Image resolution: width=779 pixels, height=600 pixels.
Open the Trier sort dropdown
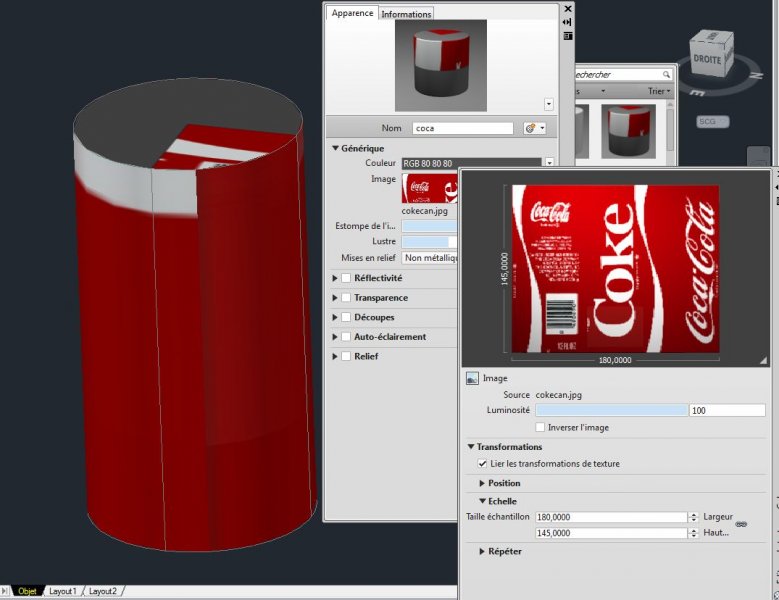click(x=659, y=91)
